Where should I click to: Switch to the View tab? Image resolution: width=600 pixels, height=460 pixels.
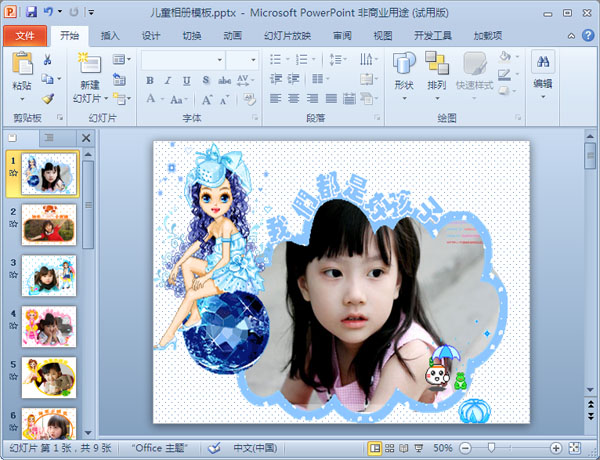[383, 36]
